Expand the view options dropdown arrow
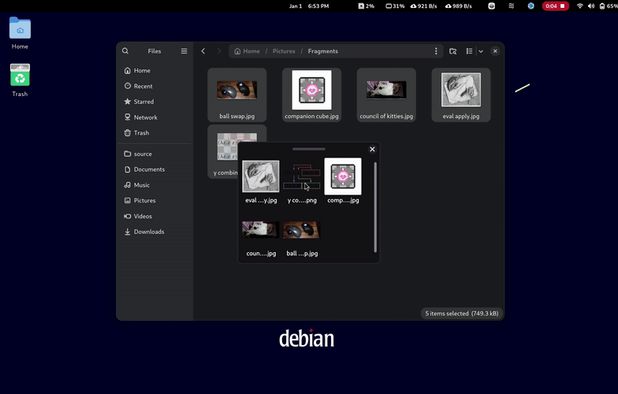 tap(481, 51)
